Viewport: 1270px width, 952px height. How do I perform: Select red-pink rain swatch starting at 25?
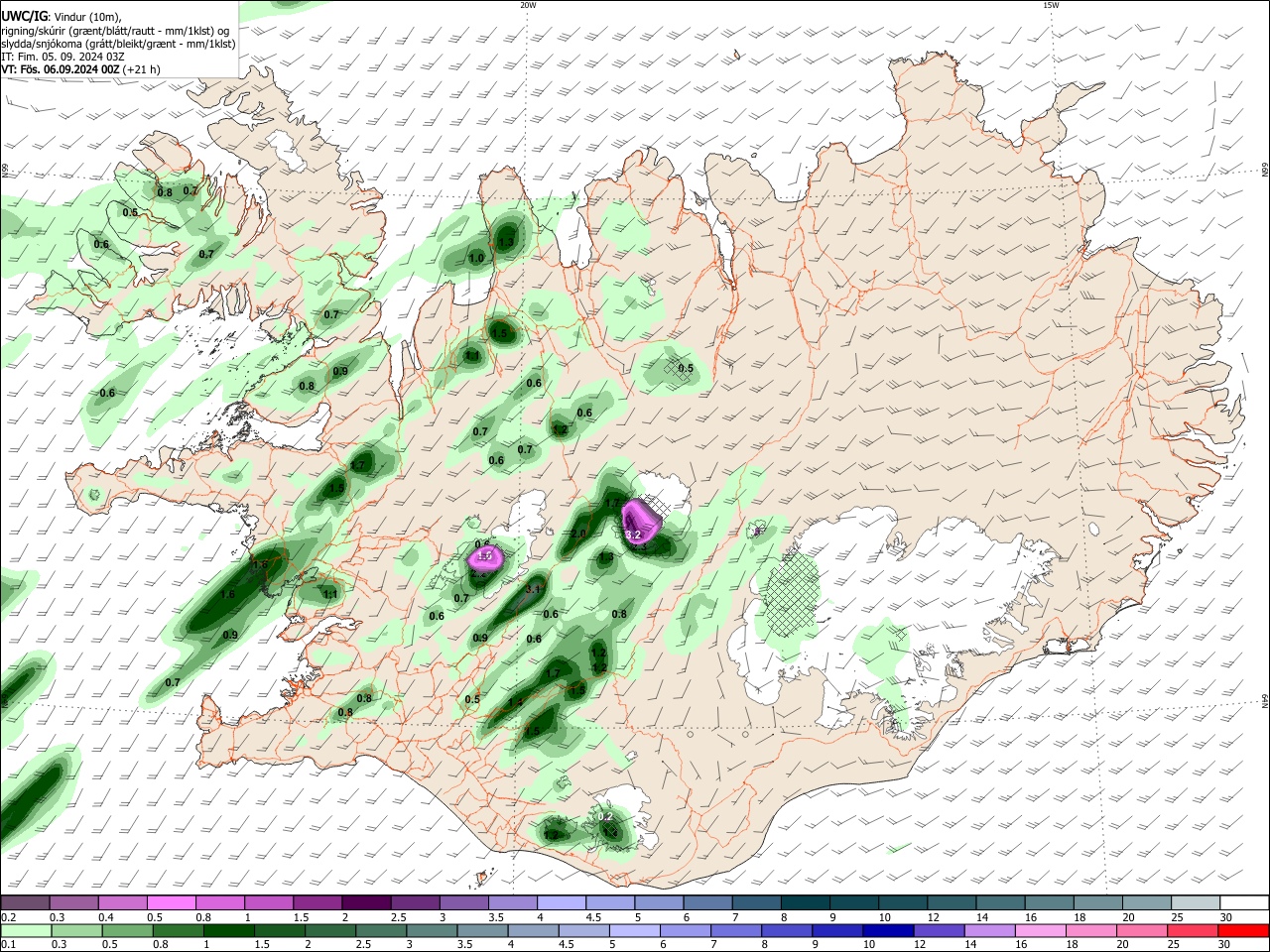coord(1193,930)
